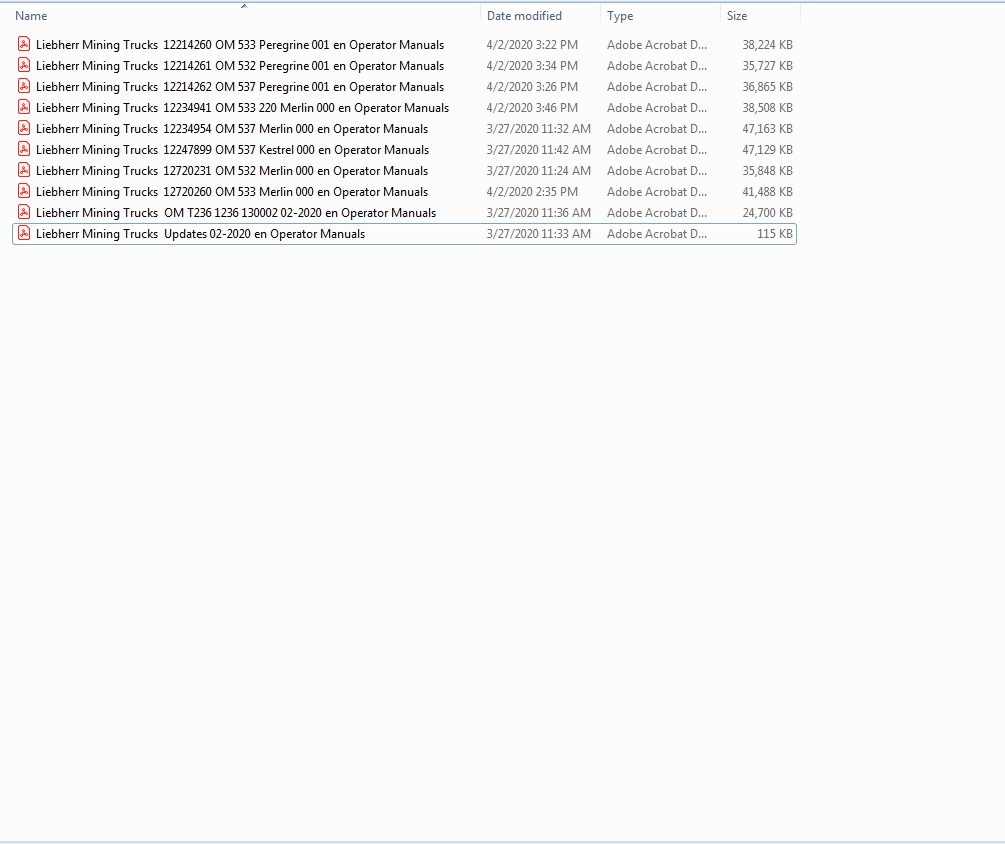Screen dimensions: 1005x844
Task: Click PDF icon of 12214262 OM 537 Peregrine file
Action: pos(24,87)
